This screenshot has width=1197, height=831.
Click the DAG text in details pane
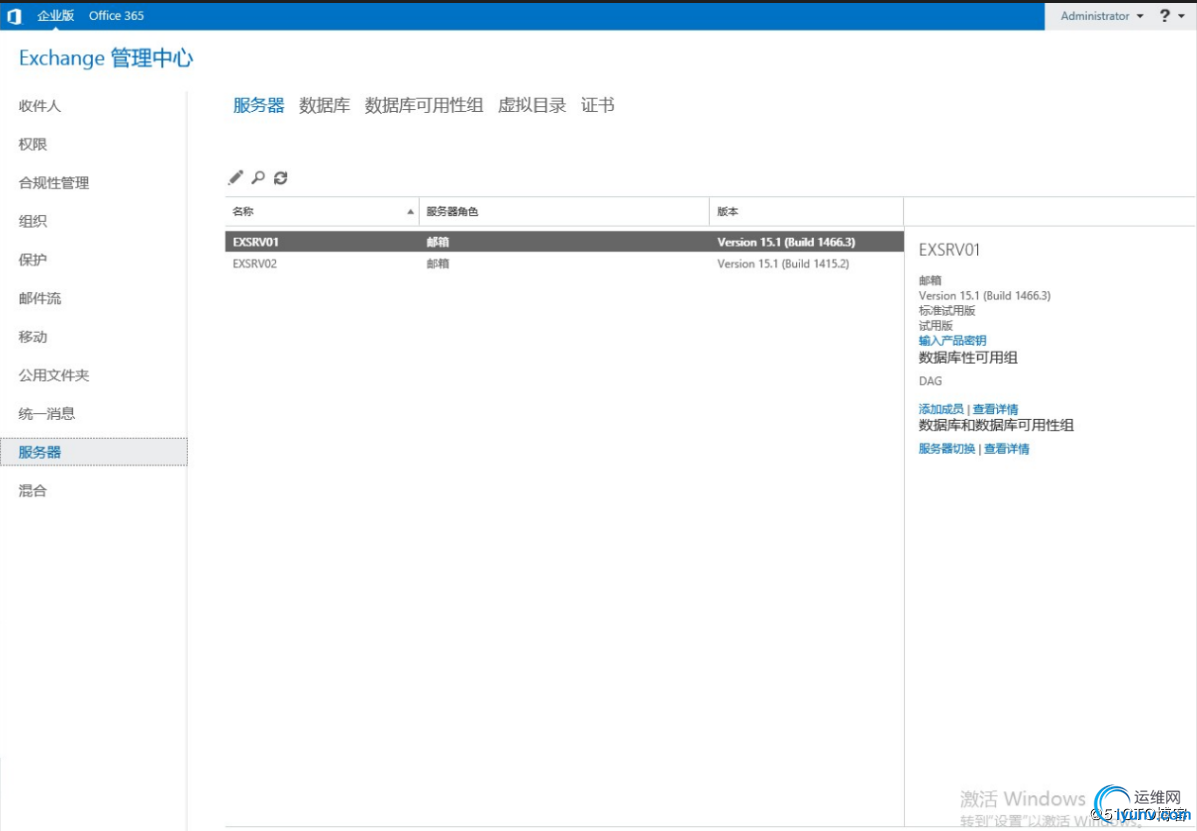930,381
